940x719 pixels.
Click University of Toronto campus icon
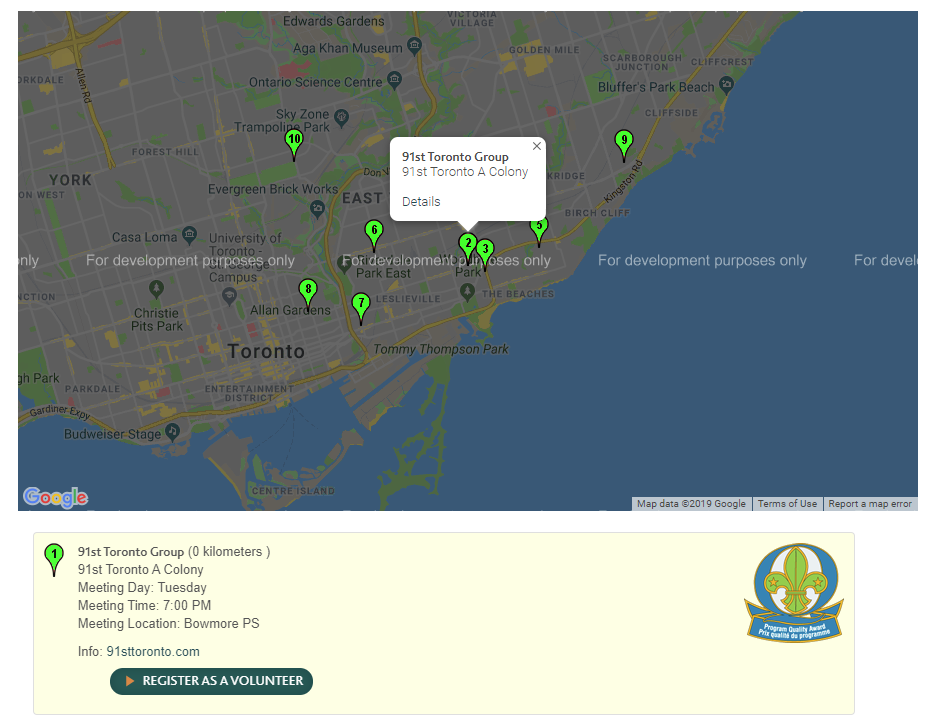229,296
